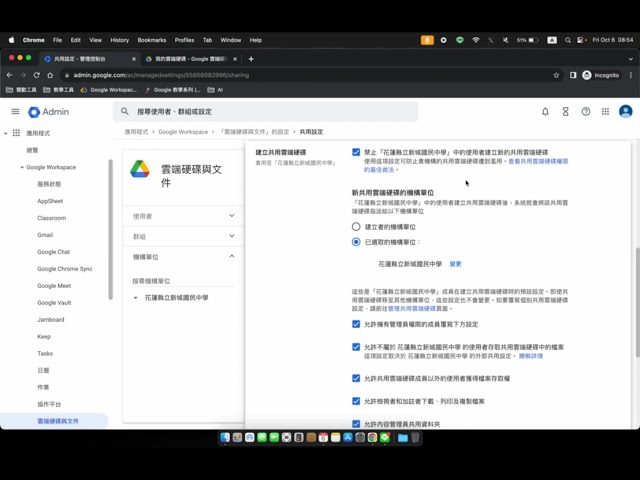Click the Incognito profile button
Image resolution: width=640 pixels, height=480 pixels.
pyautogui.click(x=601, y=75)
